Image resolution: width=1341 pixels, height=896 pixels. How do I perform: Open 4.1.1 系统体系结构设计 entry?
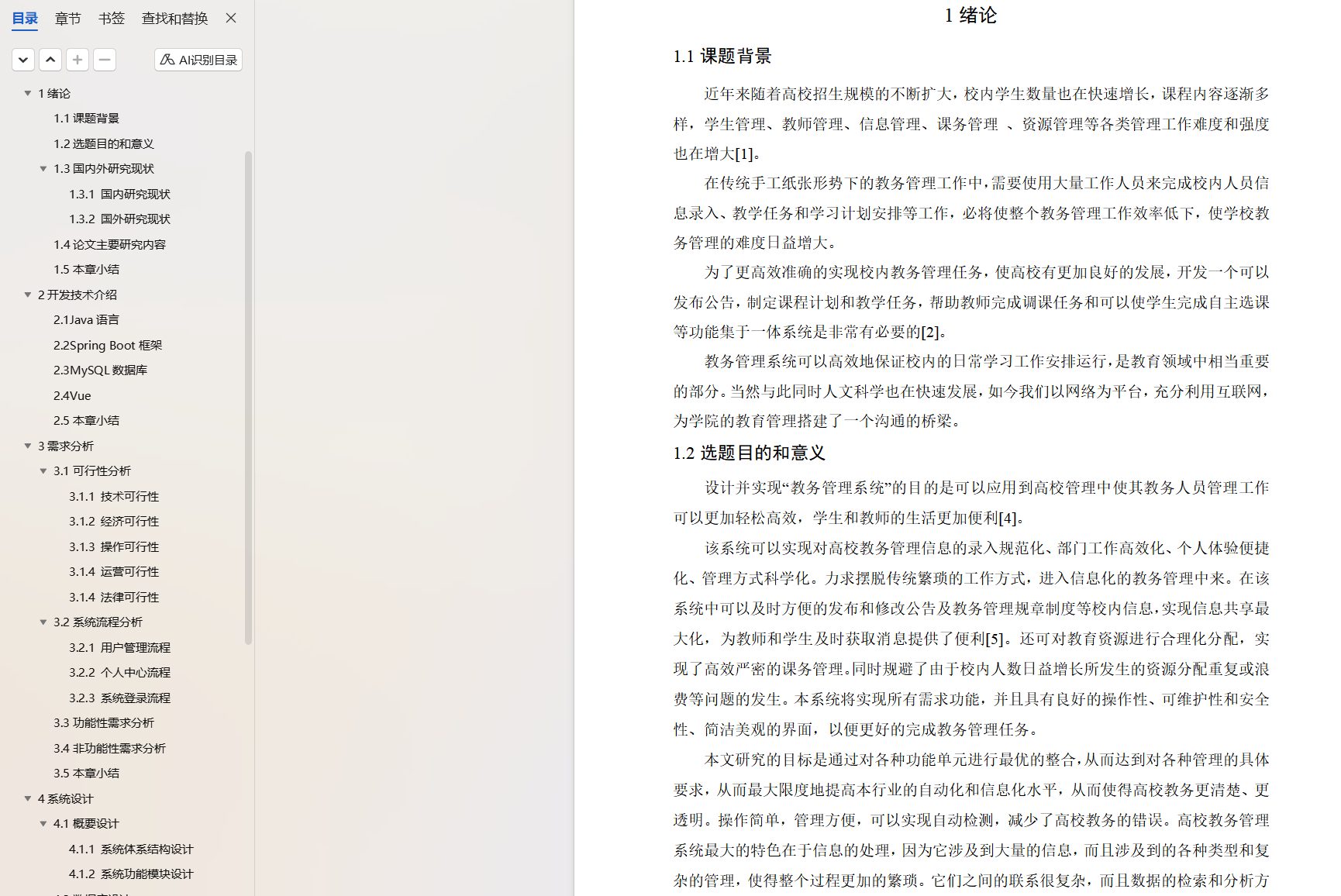pyautogui.click(x=131, y=849)
